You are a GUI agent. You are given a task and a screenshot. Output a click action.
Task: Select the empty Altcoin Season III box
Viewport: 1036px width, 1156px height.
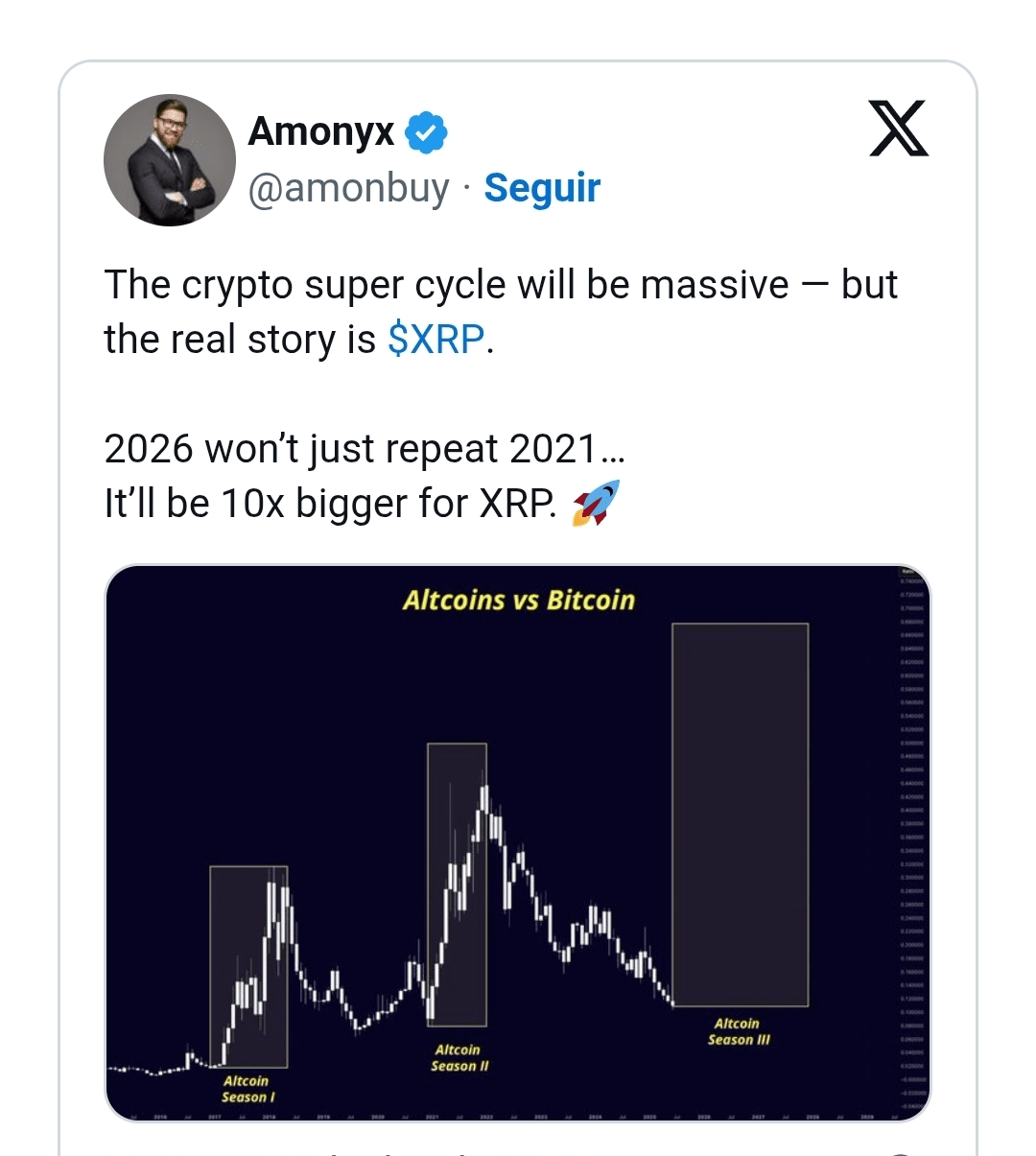pyautogui.click(x=741, y=814)
